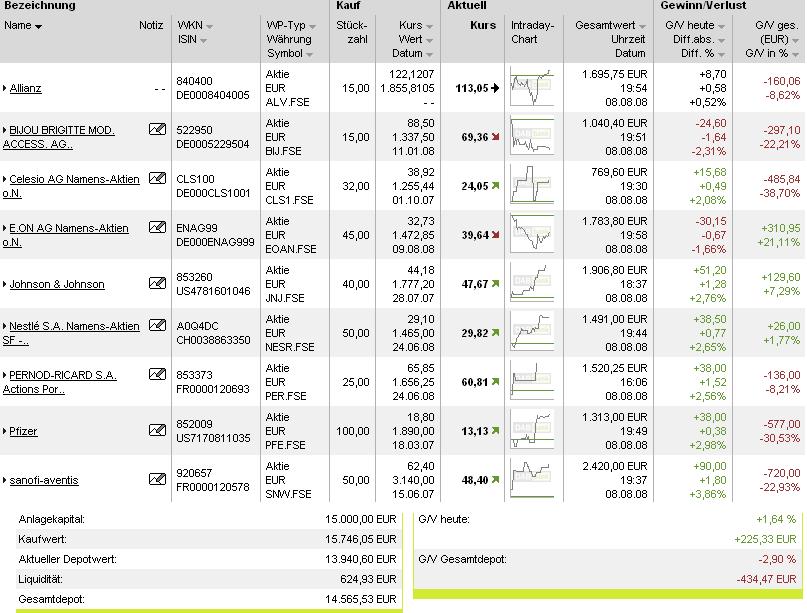Open the Pfizer stock link
The image size is (807, 613).
(23, 431)
